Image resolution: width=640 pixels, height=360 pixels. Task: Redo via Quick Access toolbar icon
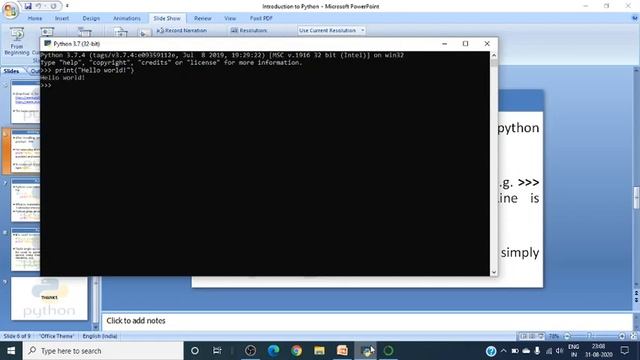(x=53, y=6)
